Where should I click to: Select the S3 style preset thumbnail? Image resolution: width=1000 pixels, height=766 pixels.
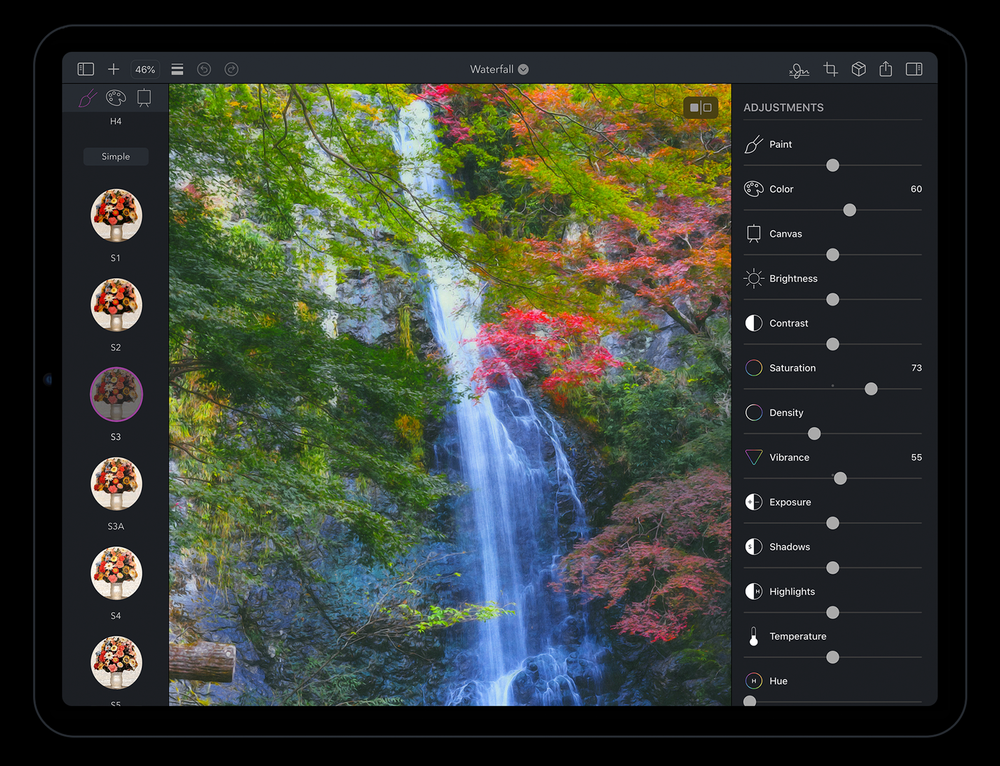[115, 394]
